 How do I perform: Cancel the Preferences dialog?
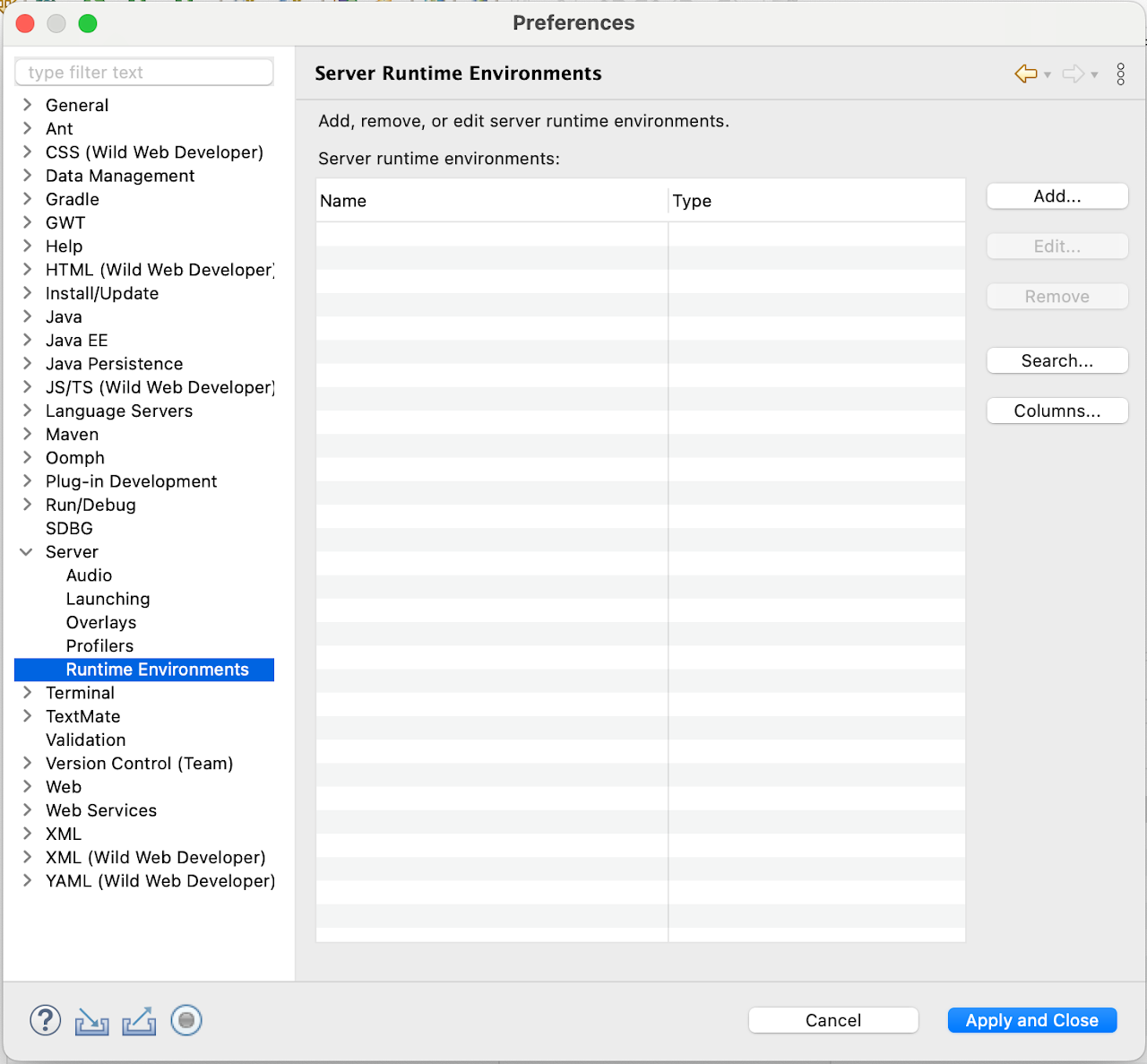tap(833, 1020)
